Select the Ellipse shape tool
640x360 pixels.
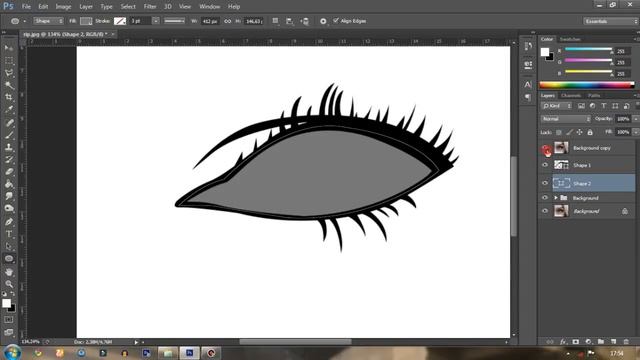click(x=9, y=259)
